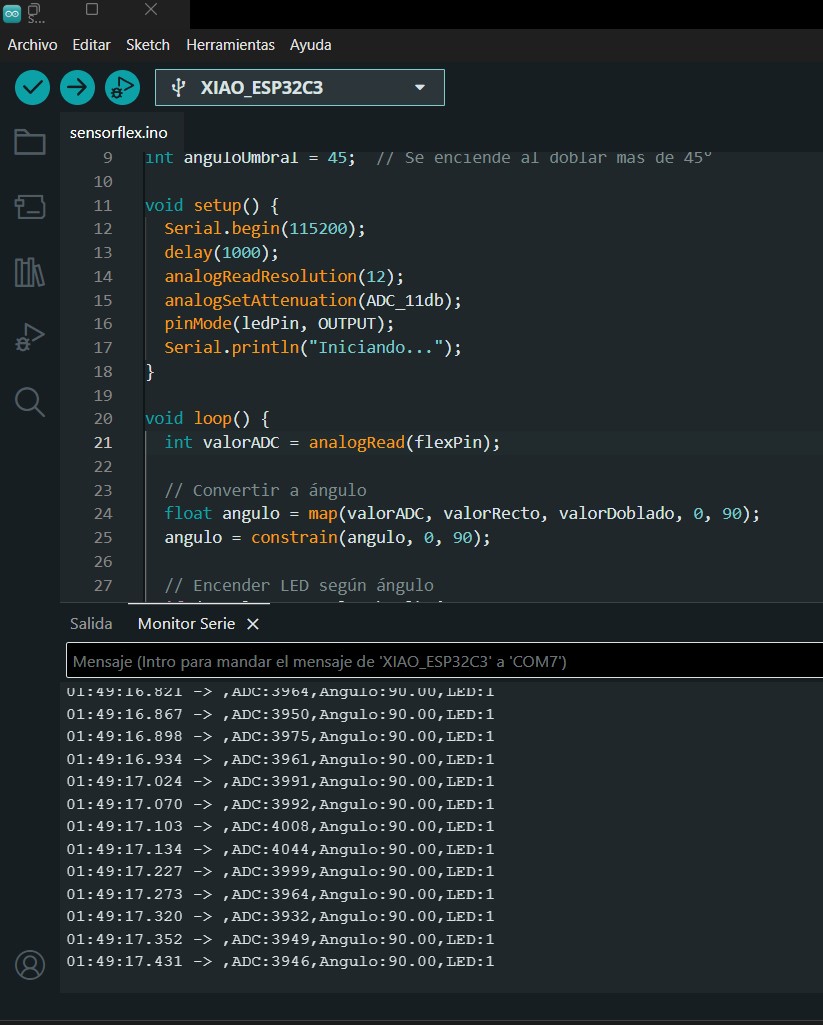
Task: Click the Verify sketch checkmark button
Action: coord(33,87)
